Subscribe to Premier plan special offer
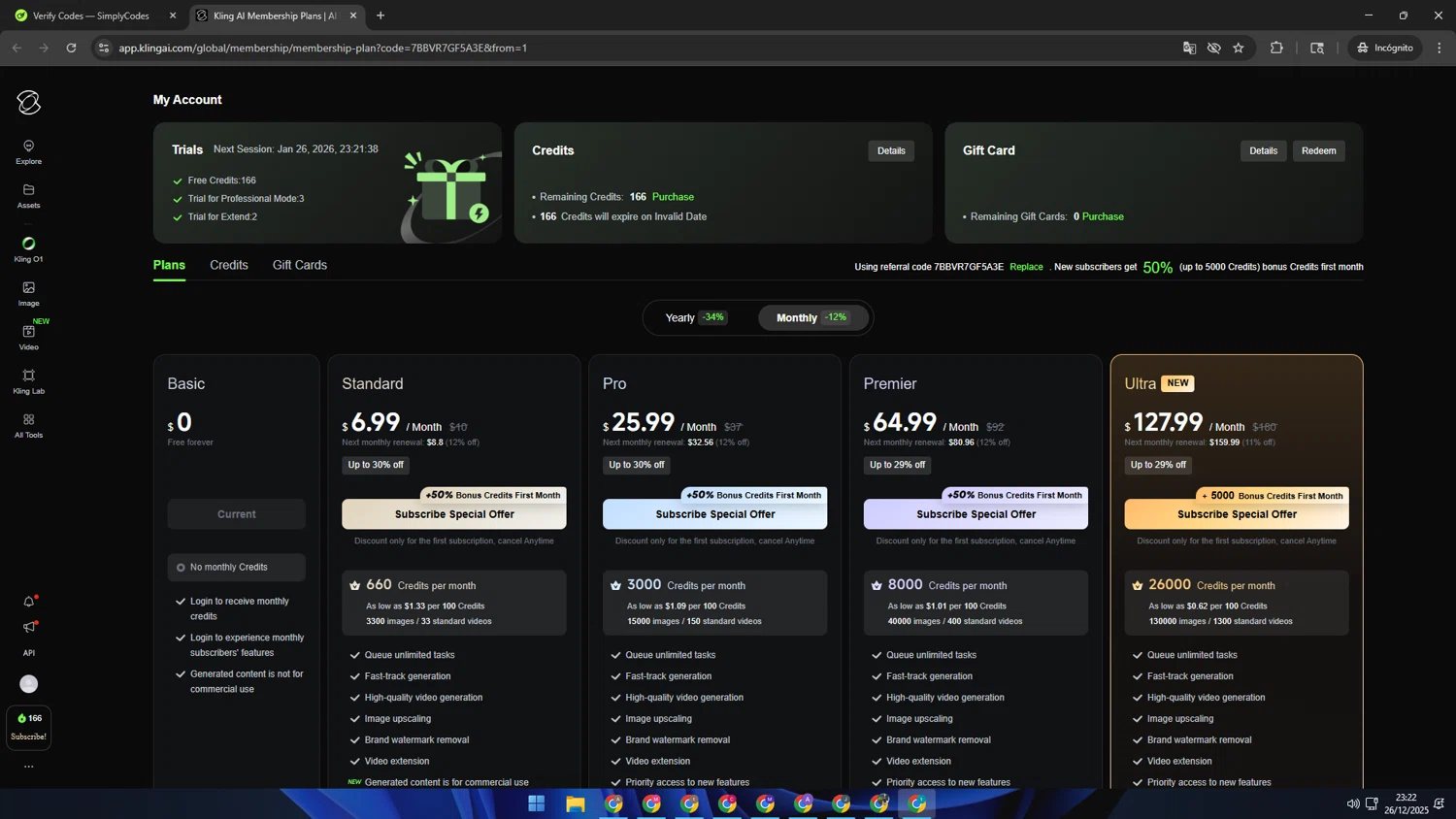The width and height of the screenshot is (1456, 819). pyautogui.click(x=976, y=514)
